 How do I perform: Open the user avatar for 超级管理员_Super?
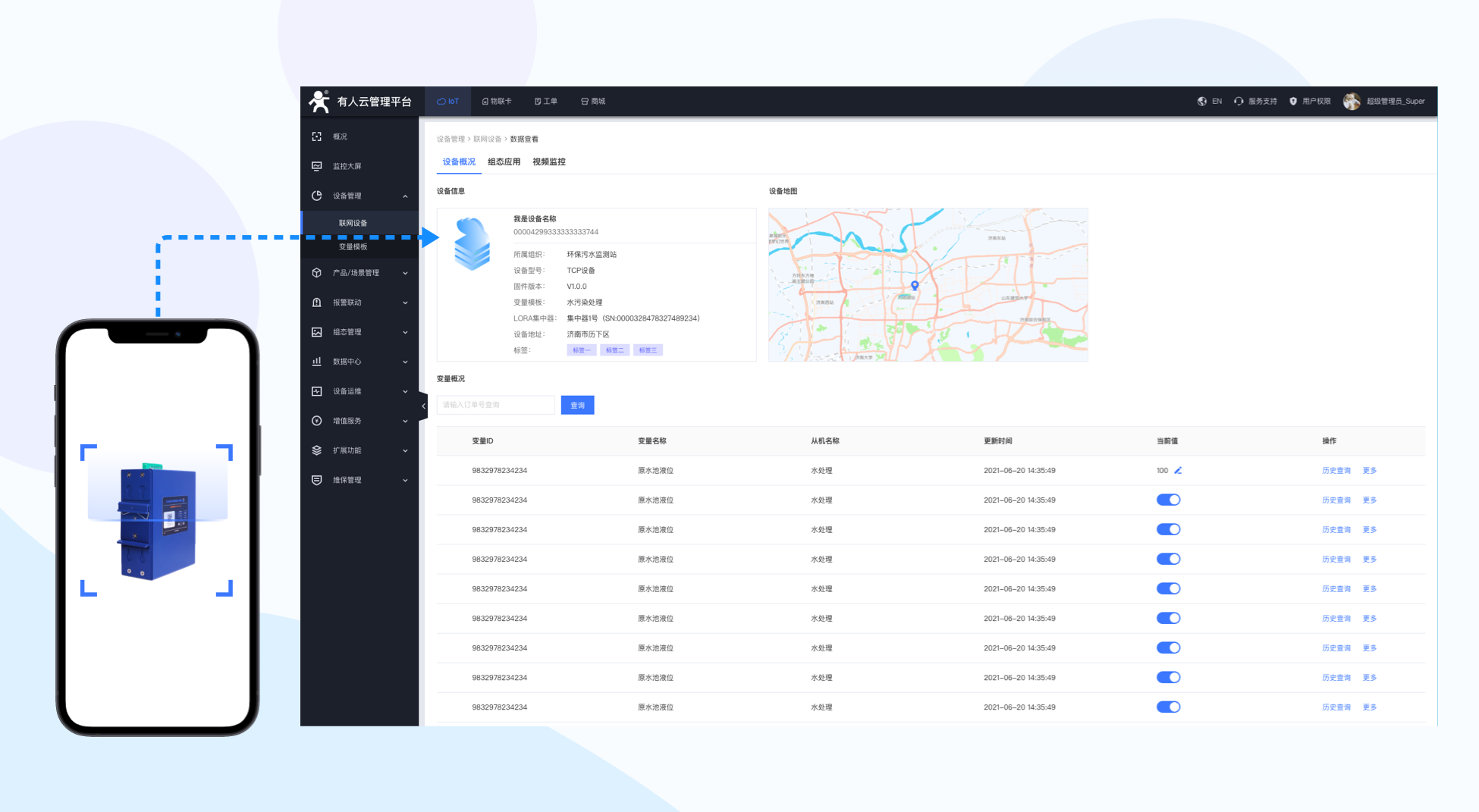point(1352,101)
